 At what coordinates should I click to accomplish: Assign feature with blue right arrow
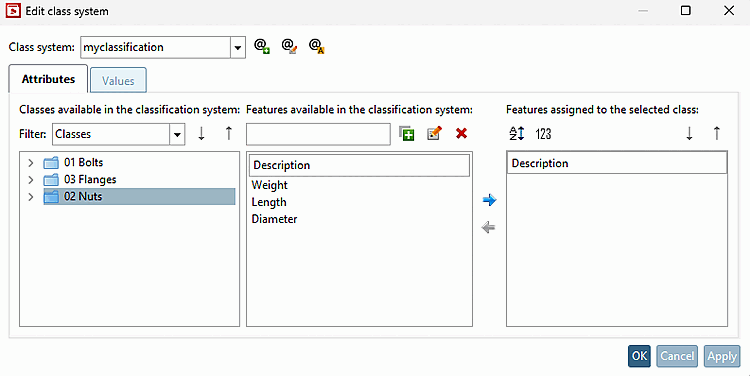(x=489, y=200)
